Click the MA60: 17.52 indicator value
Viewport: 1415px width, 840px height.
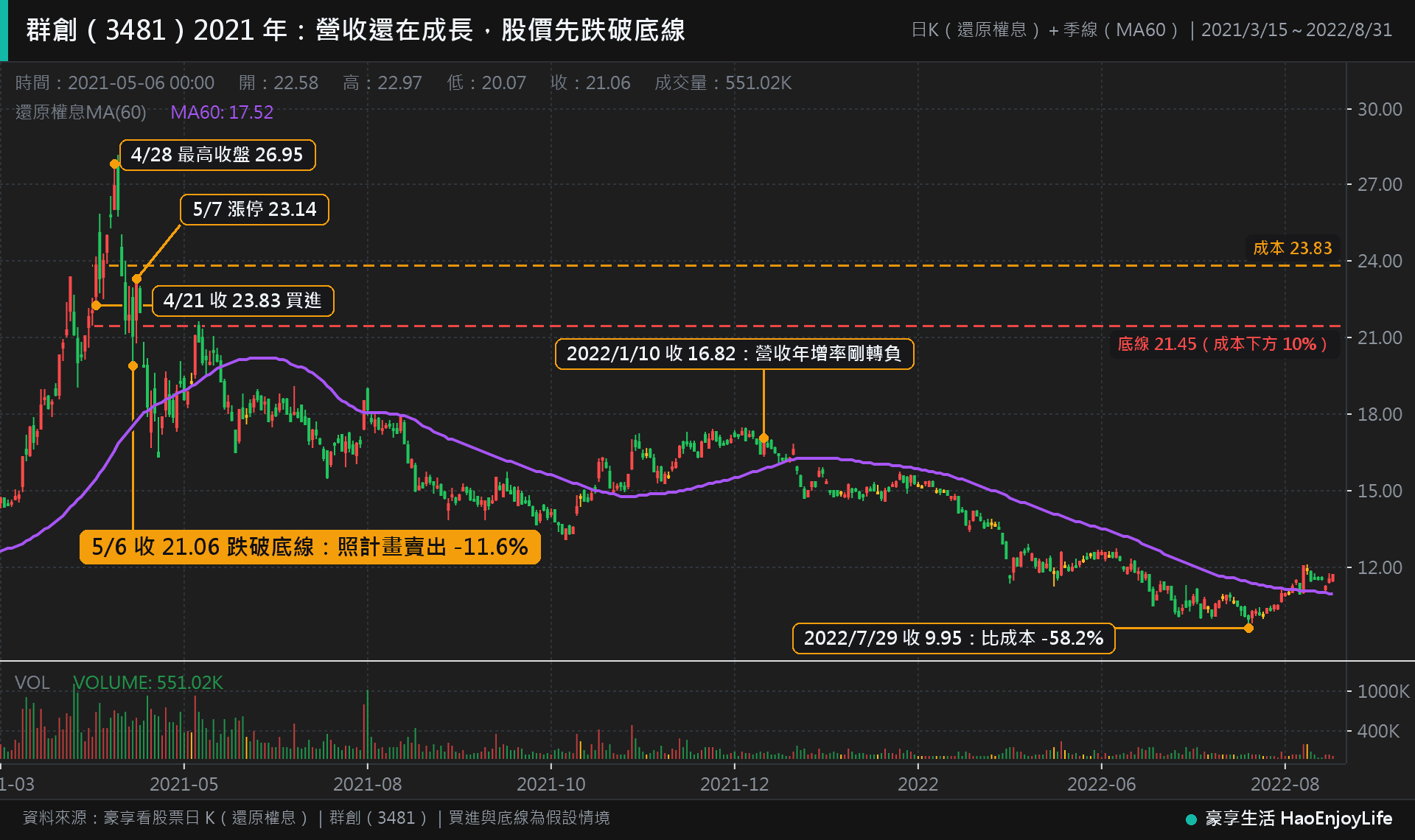click(222, 112)
